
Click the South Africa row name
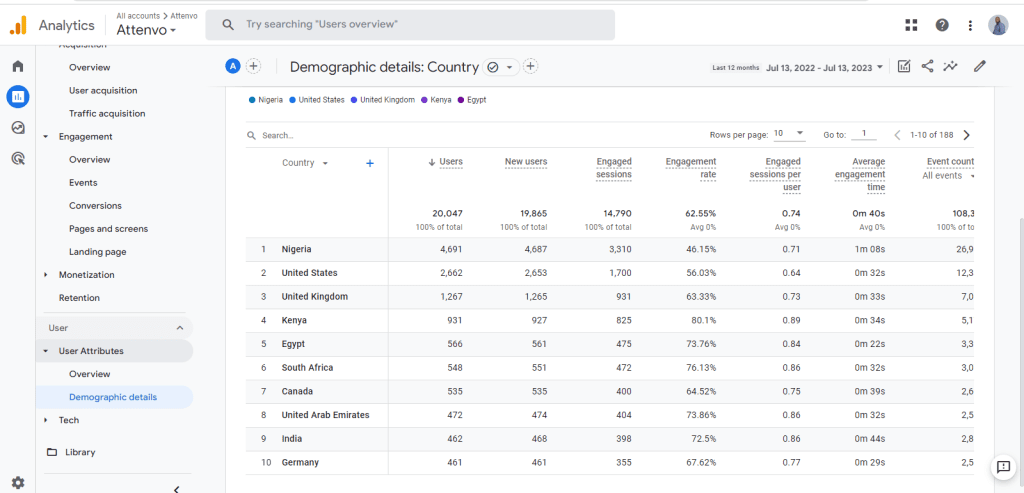(307, 368)
